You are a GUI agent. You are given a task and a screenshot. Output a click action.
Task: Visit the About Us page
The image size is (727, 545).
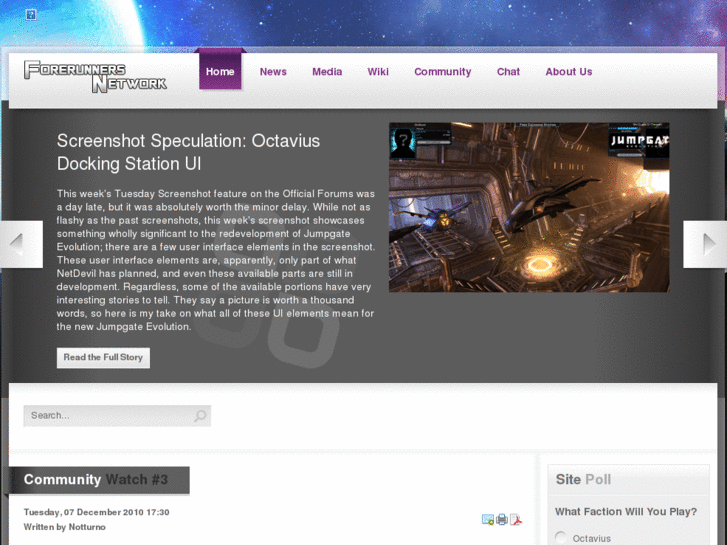coord(569,72)
